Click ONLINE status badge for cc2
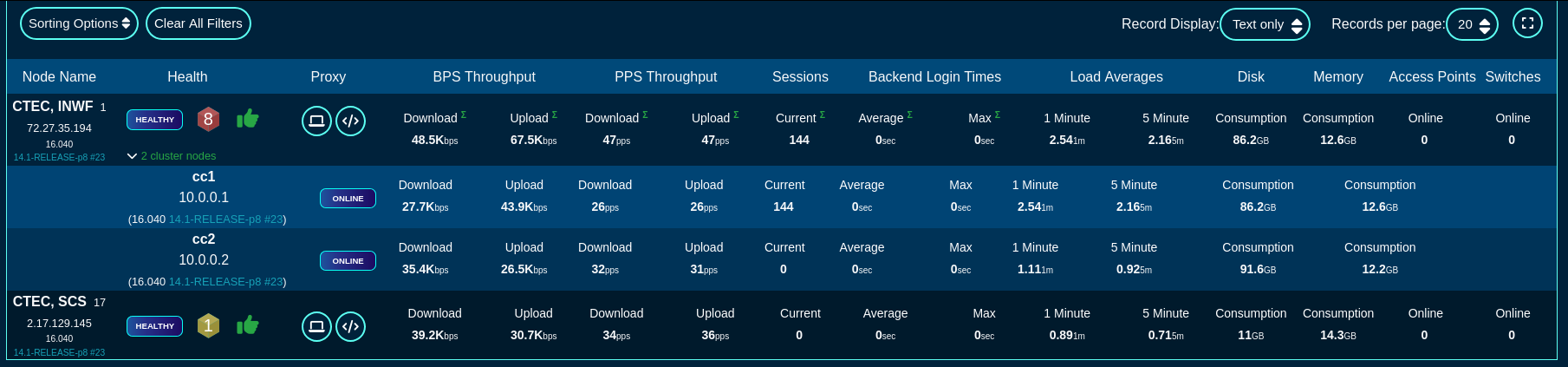Image resolution: width=1568 pixels, height=367 pixels. (348, 261)
